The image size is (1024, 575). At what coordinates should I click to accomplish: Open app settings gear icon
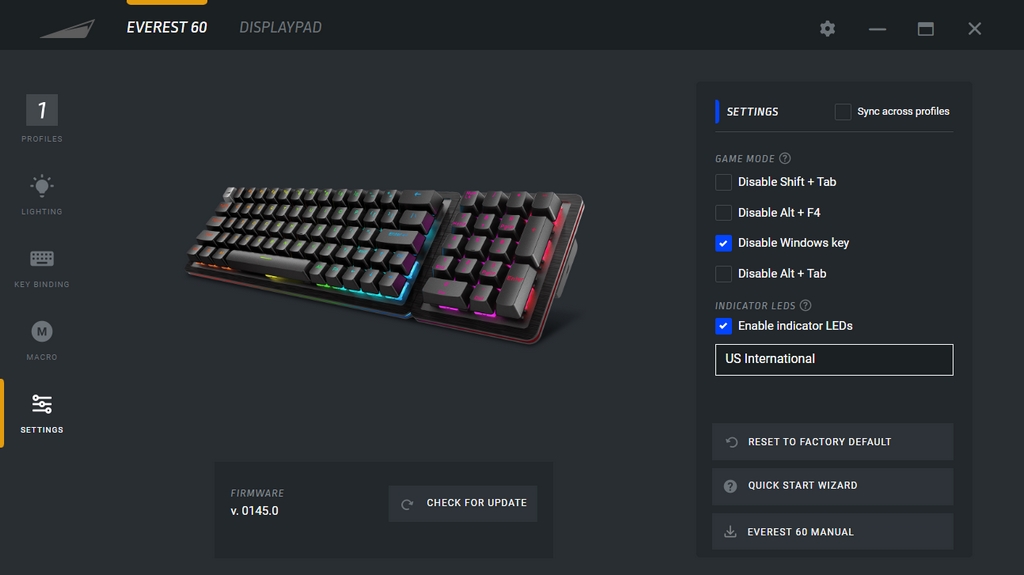click(827, 29)
